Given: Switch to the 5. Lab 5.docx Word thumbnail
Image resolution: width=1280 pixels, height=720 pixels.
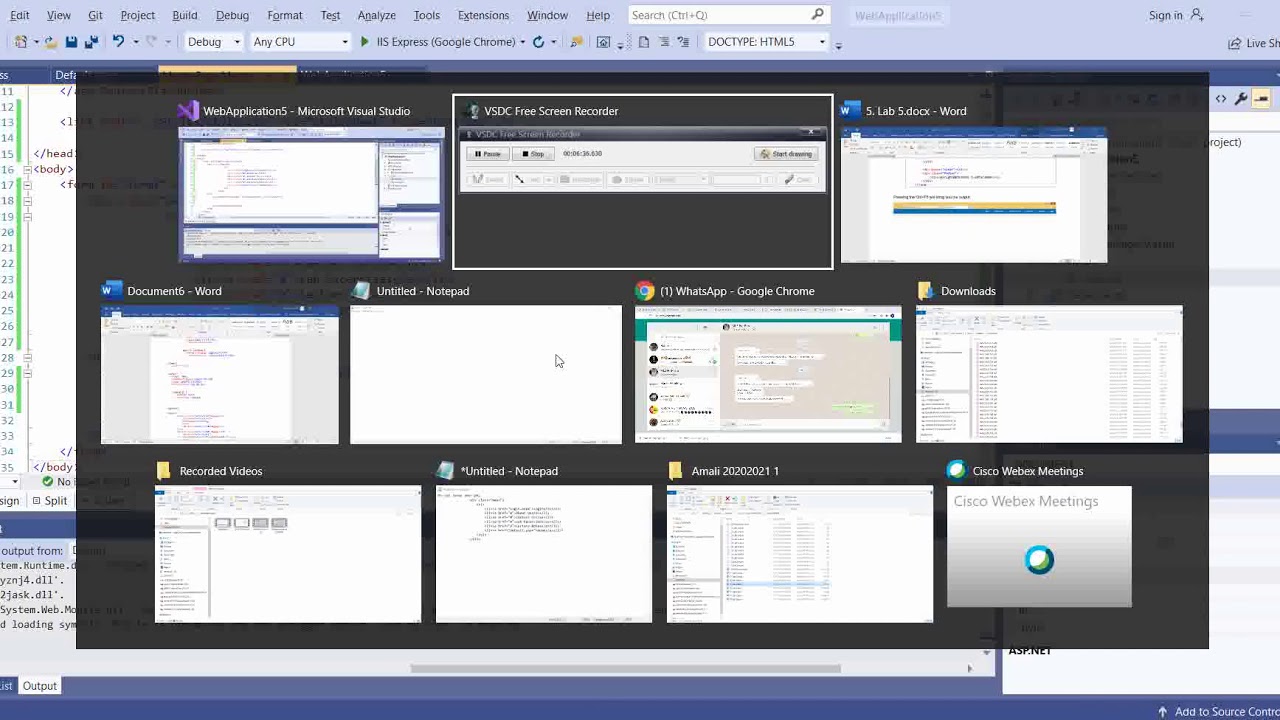Looking at the screenshot, I should pyautogui.click(x=974, y=194).
